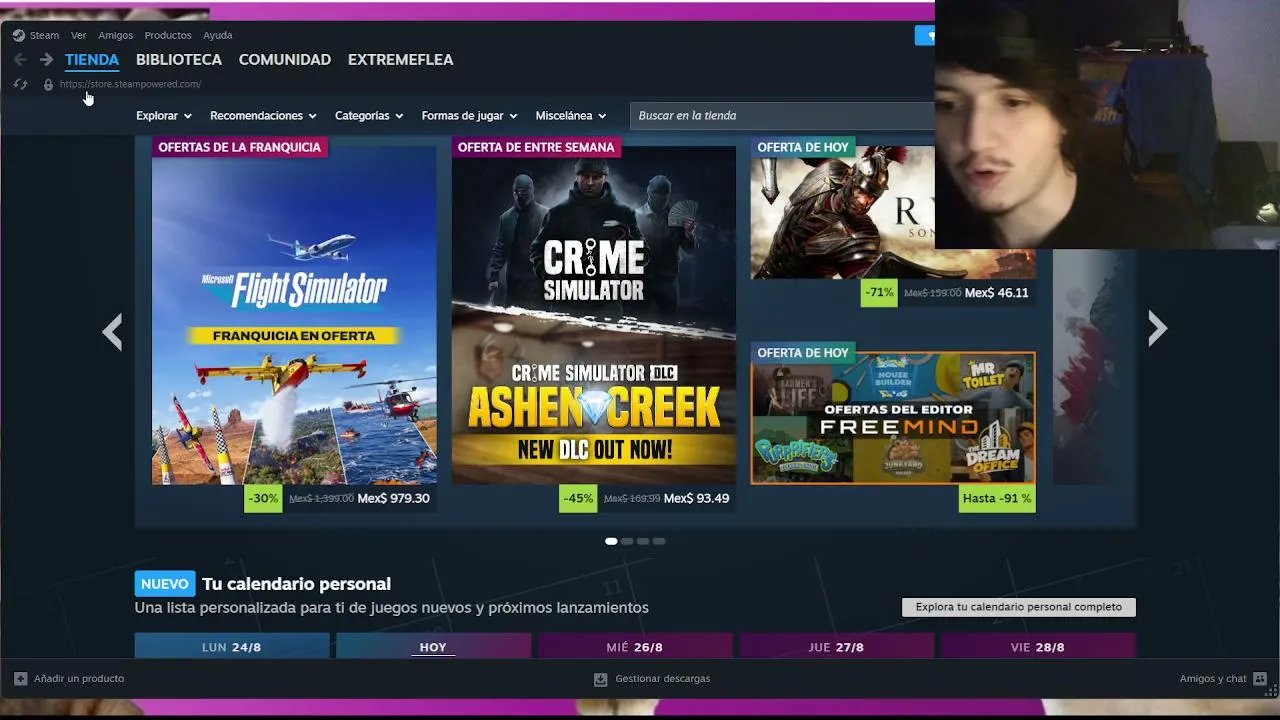Open the friends chat icon at bottom right

(1259, 678)
